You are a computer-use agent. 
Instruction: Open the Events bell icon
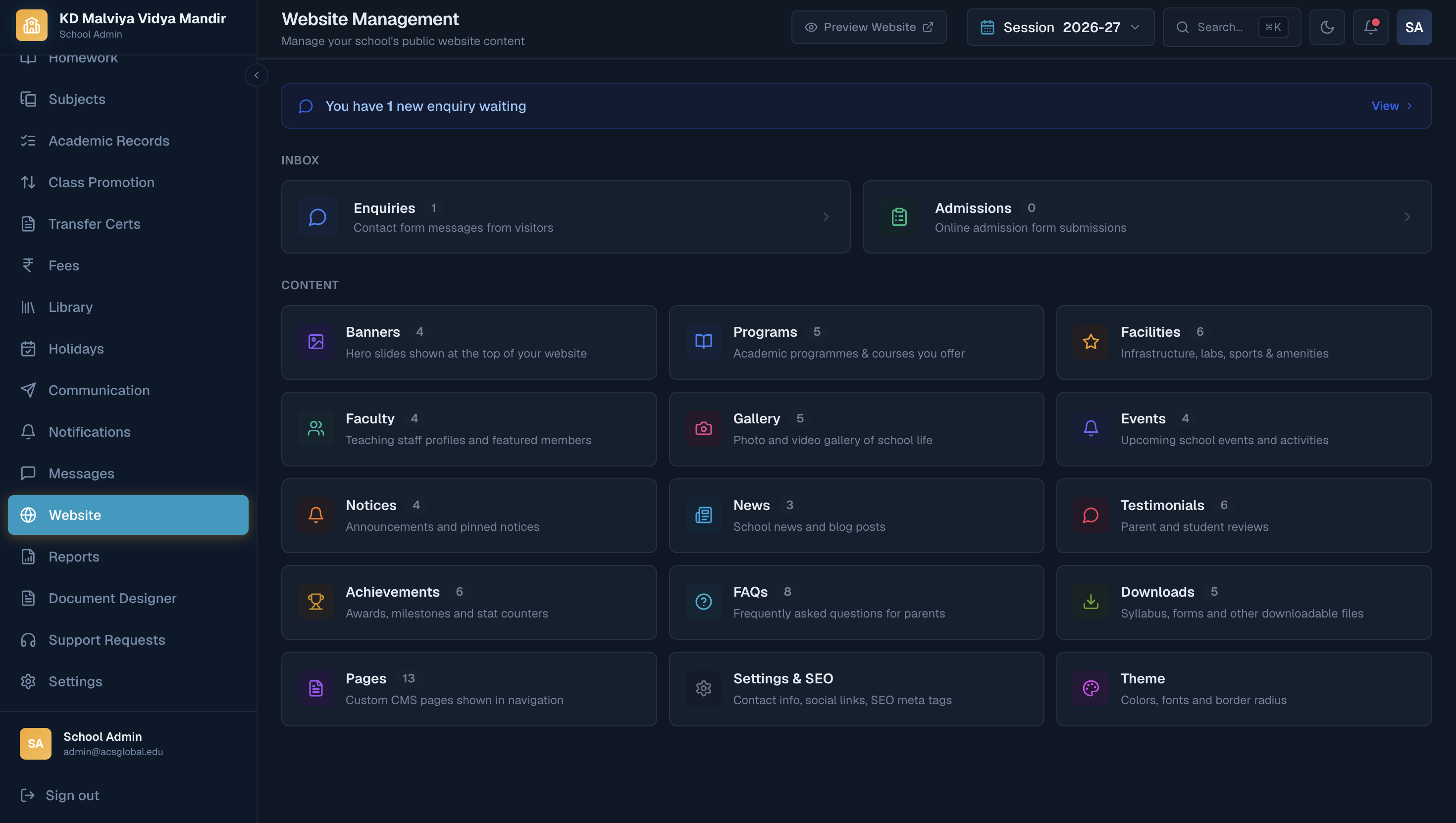1091,428
